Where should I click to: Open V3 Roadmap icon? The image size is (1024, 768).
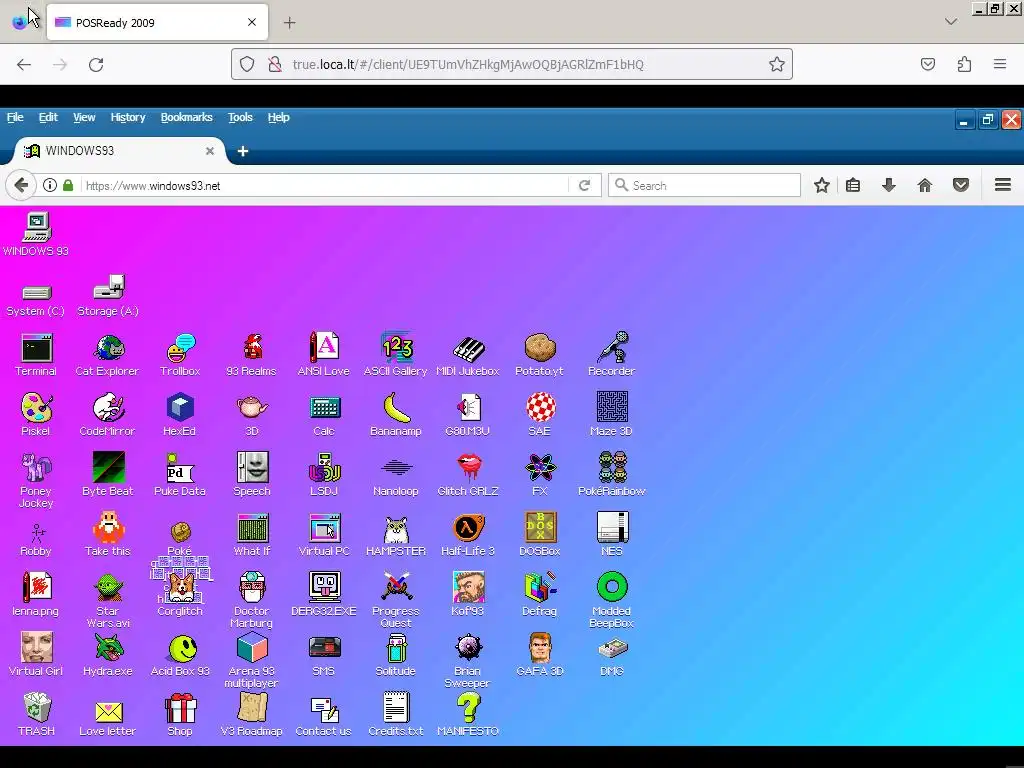(252, 715)
